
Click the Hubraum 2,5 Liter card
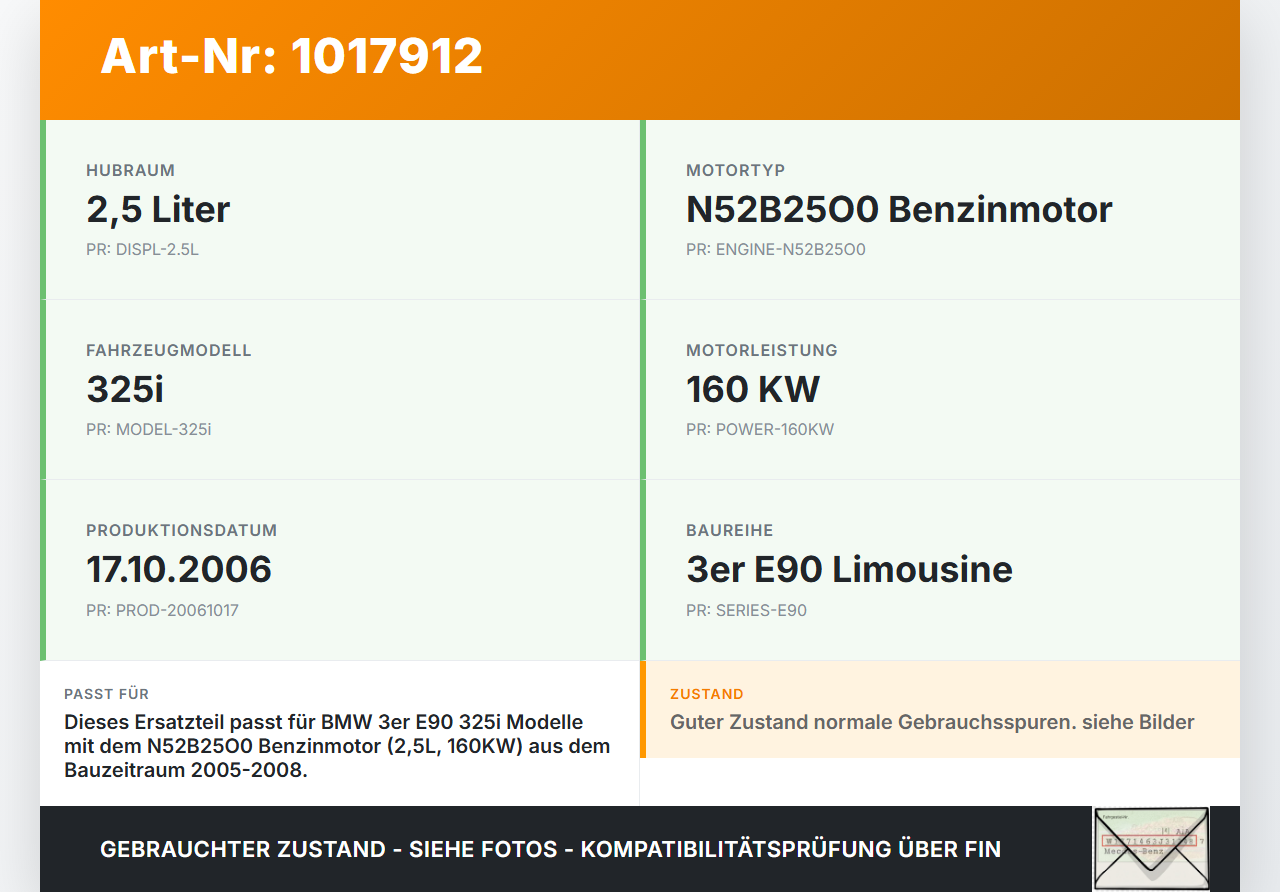click(x=340, y=210)
